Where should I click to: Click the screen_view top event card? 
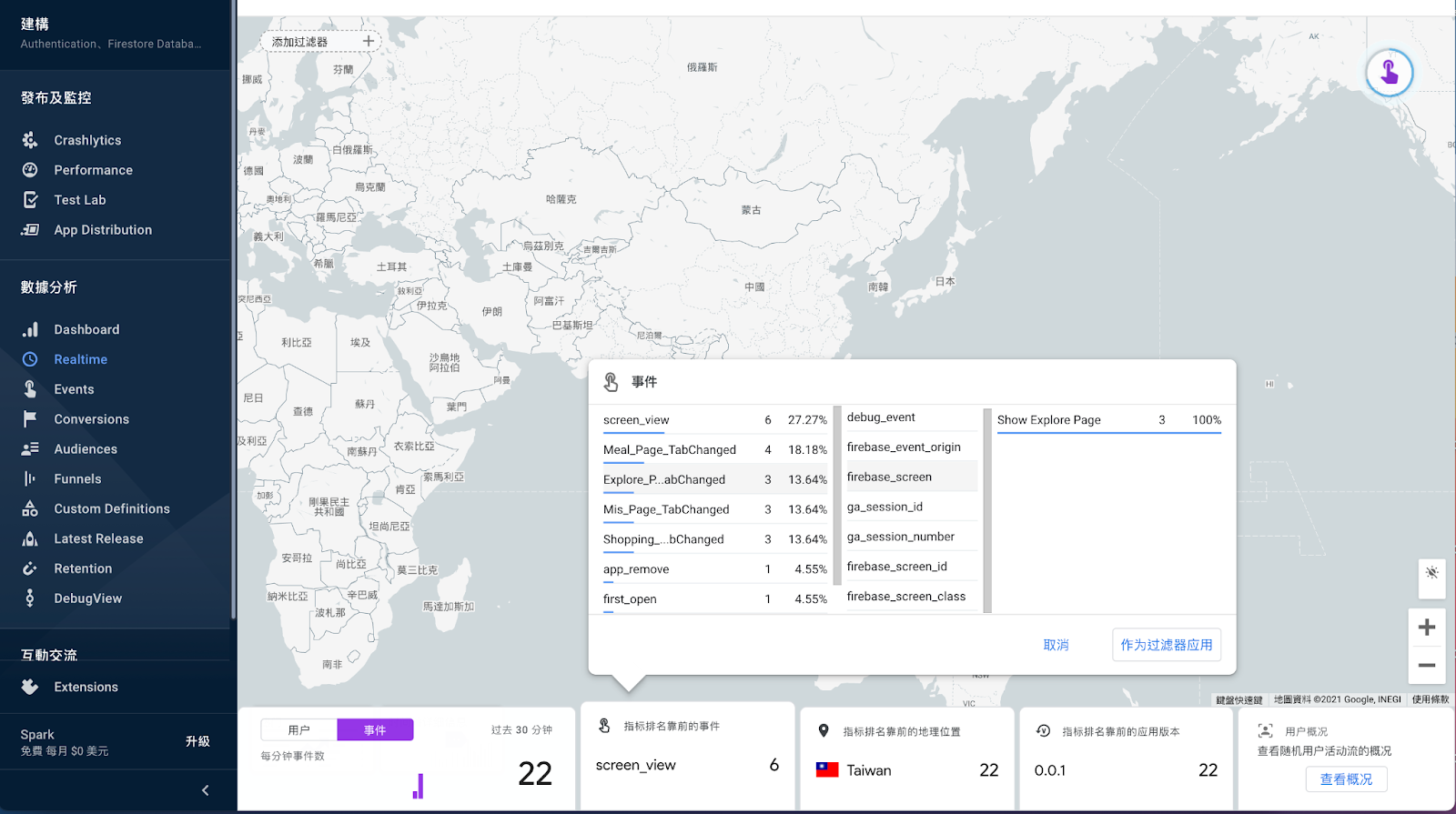(x=687, y=765)
